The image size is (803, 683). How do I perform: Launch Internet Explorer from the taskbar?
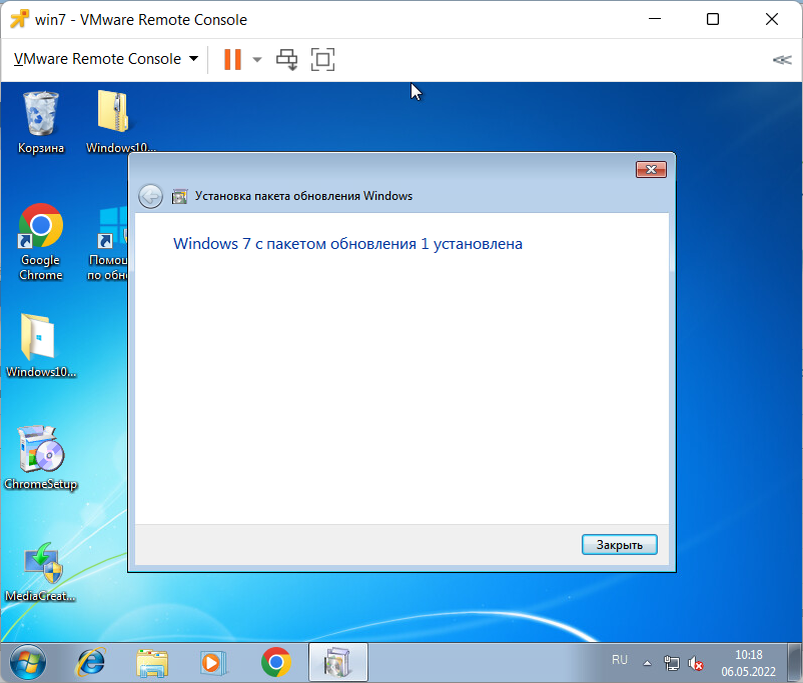pos(91,663)
